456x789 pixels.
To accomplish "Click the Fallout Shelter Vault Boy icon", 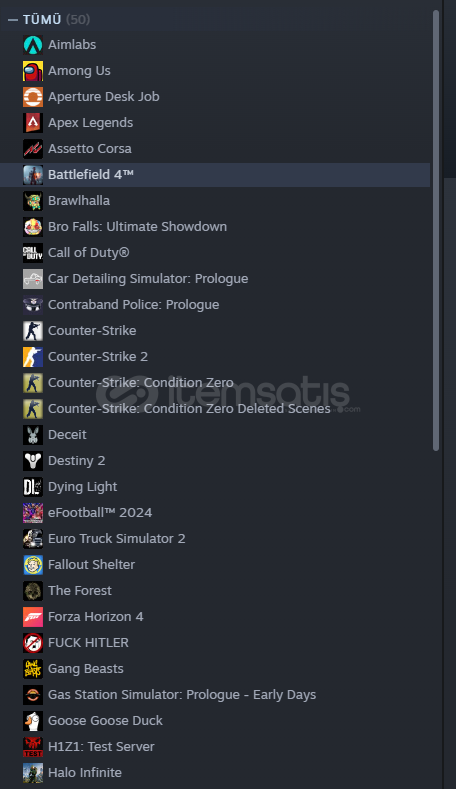I will 33,565.
